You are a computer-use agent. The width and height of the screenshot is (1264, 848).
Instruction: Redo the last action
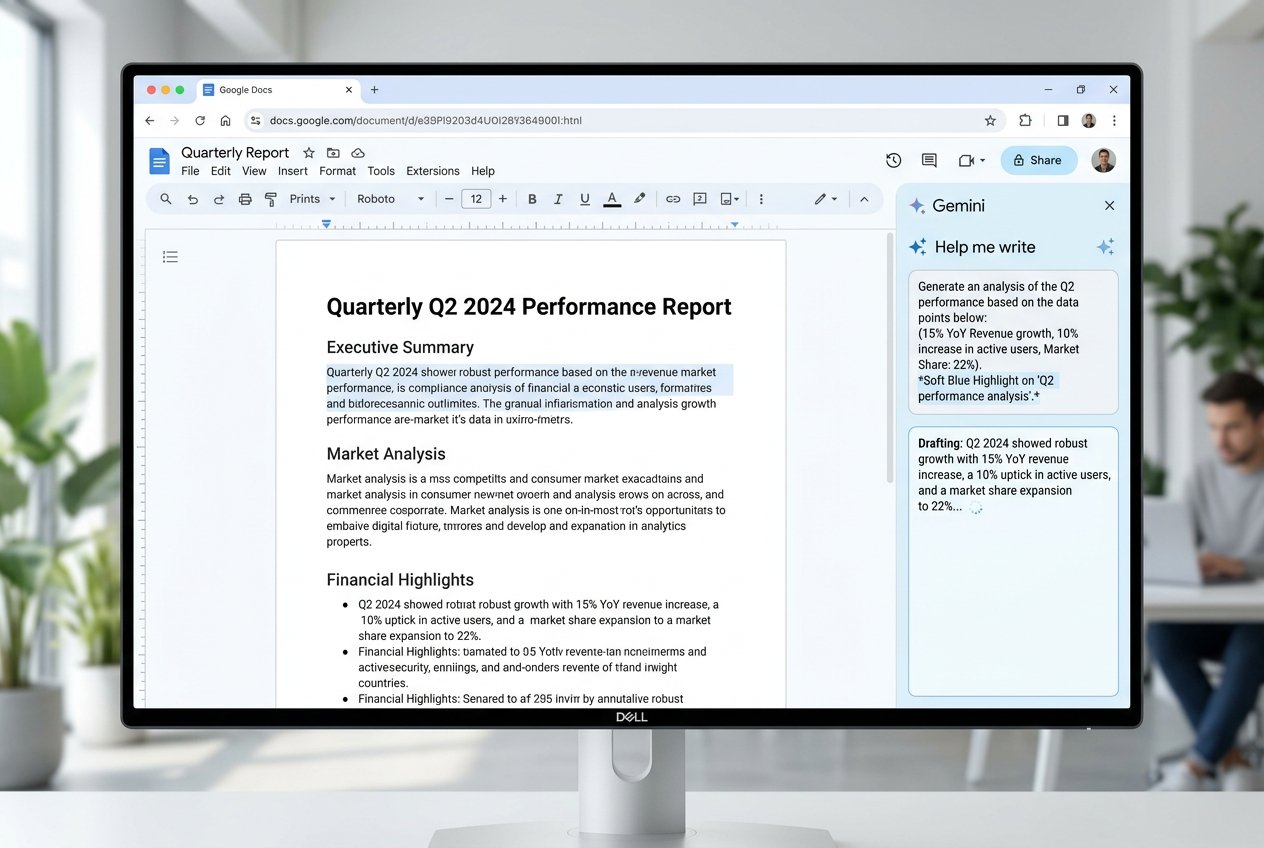219,199
